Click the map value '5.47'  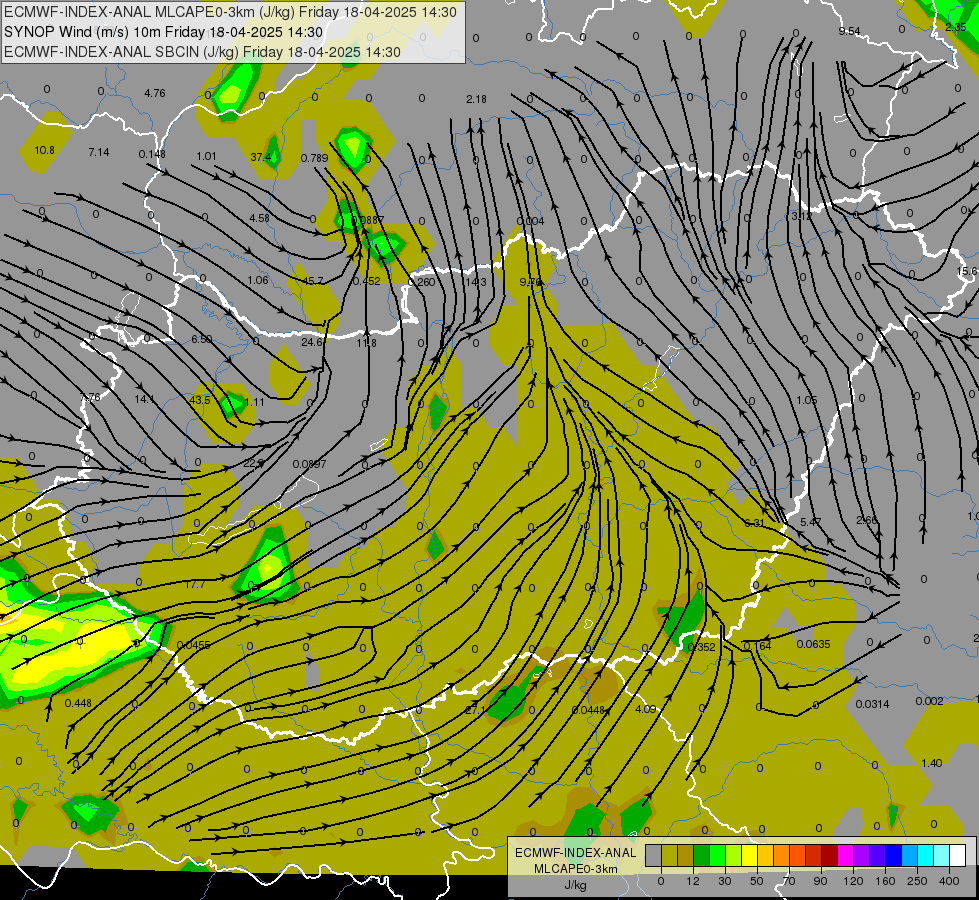pos(810,522)
